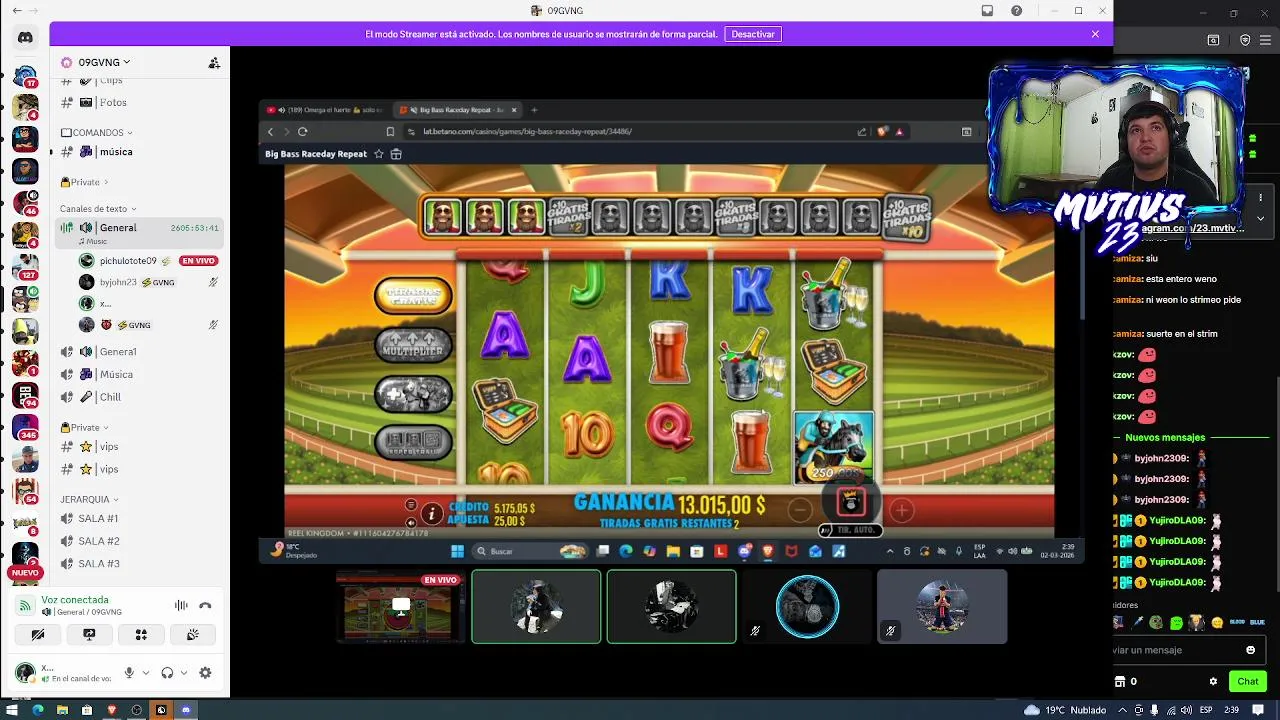Collapse the Canales de texto category

pyautogui.click(x=97, y=209)
